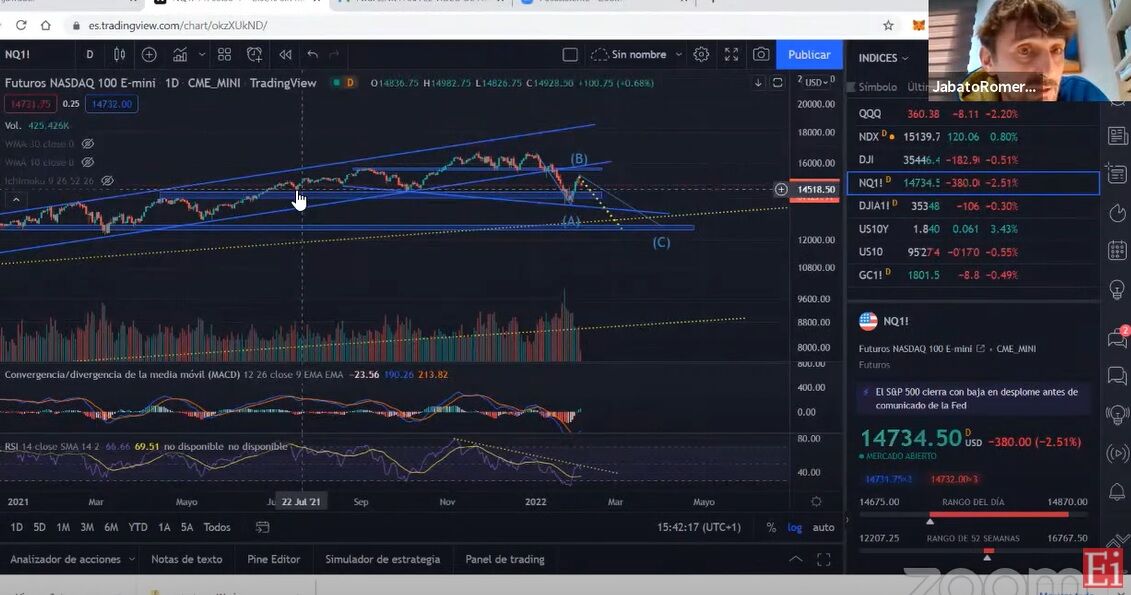The height and width of the screenshot is (595, 1131).
Task: Add order at 14518.50 price plus
Action: [781, 190]
